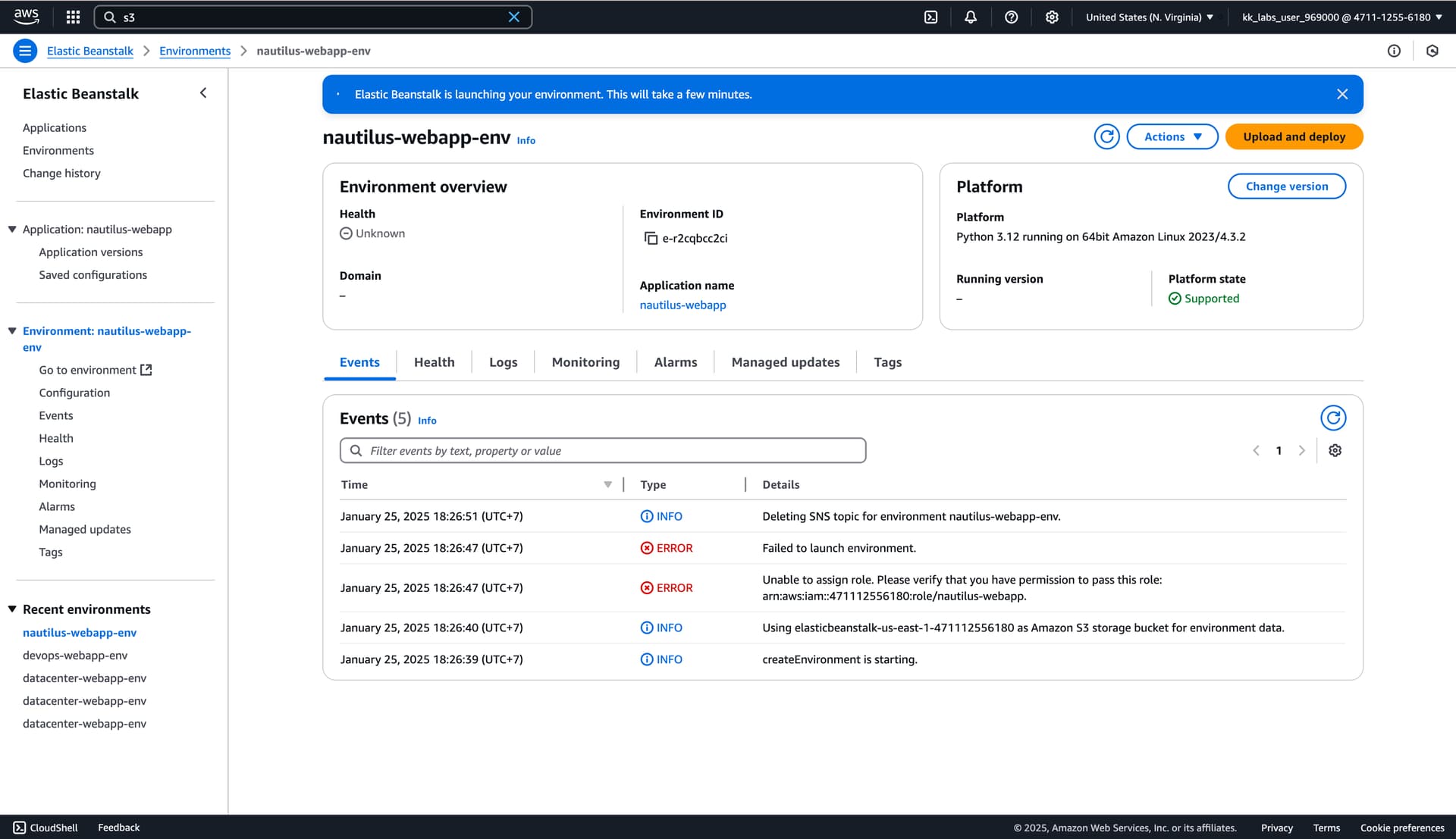Image resolution: width=1456 pixels, height=839 pixels.
Task: Collapse the Environment: nautilus-webapp-env section
Action: click(12, 330)
